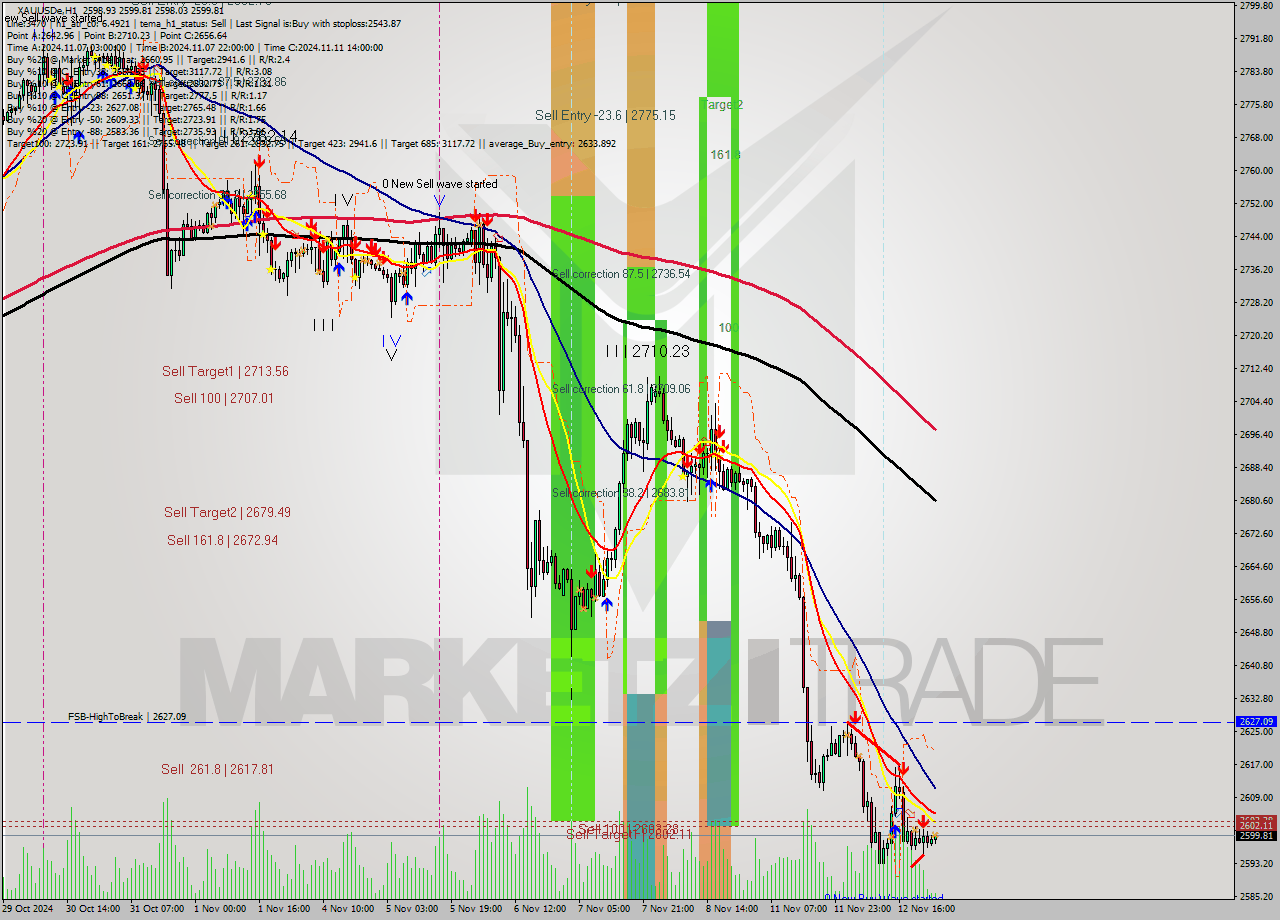Click the '8 Nov 14:00' time axis label
Image resolution: width=1280 pixels, height=920 pixels.
click(731, 909)
